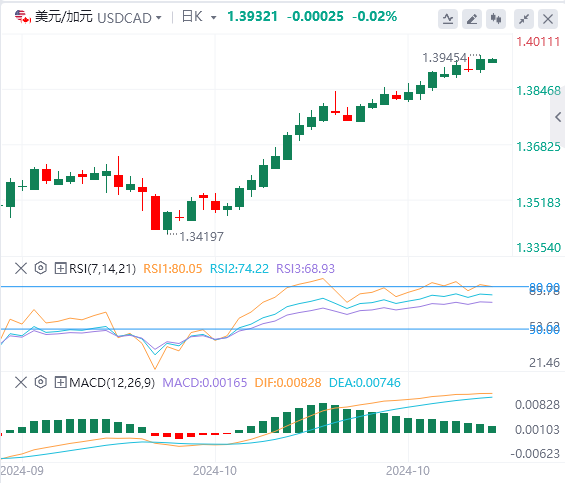Viewport: 565px width, 483px height.
Task: Click the 1.34197 low price marker
Action: tap(201, 237)
